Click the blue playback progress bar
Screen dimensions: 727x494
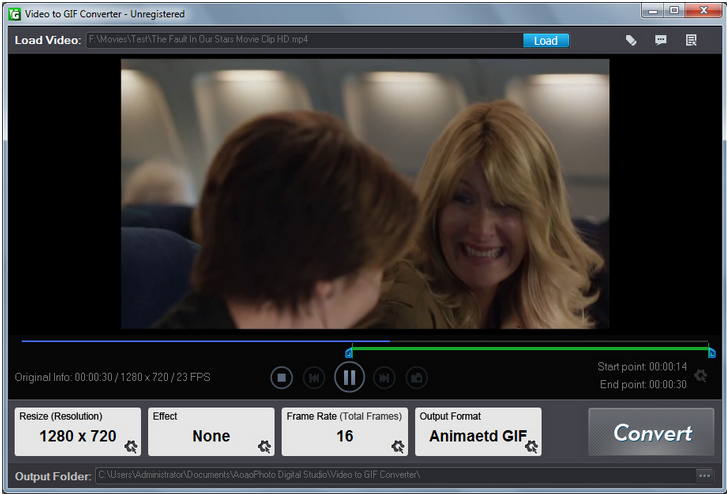coord(205,341)
